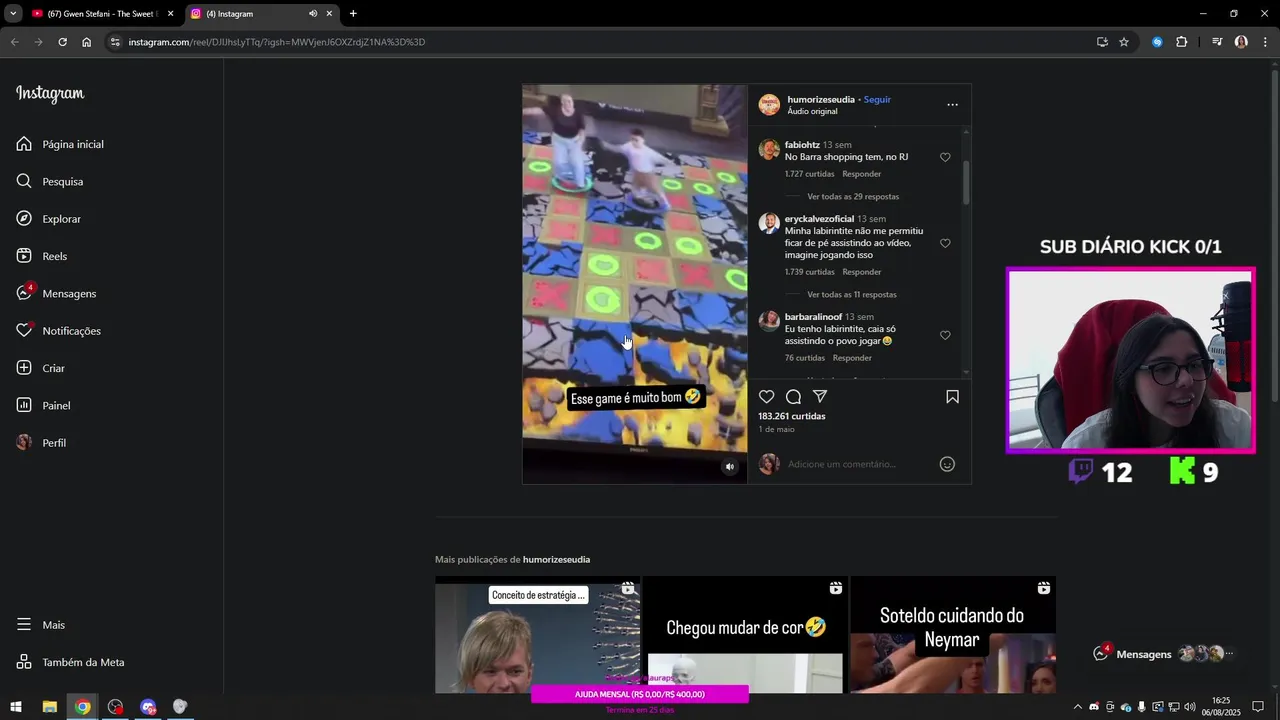The width and height of the screenshot is (1280, 720).
Task: View site information icon
Action: point(115,42)
